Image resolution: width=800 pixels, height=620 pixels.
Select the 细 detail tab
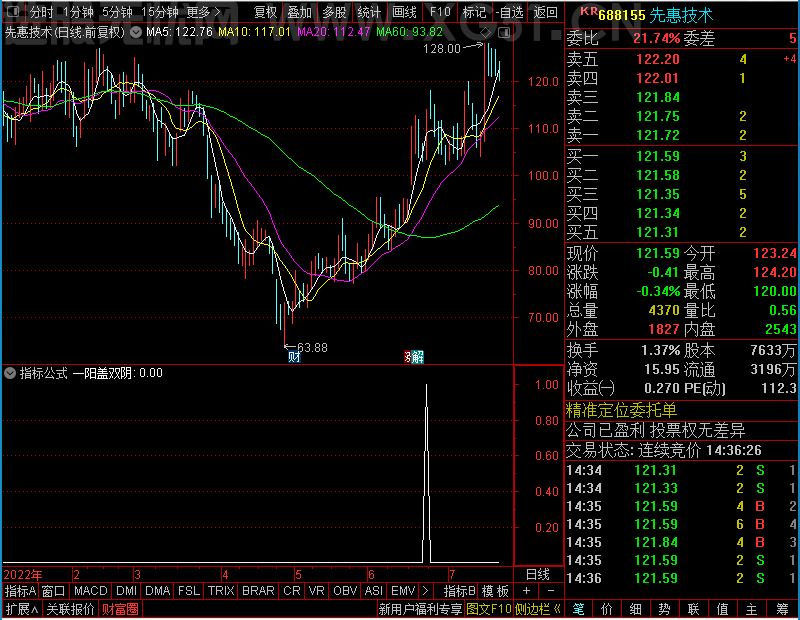[636, 609]
